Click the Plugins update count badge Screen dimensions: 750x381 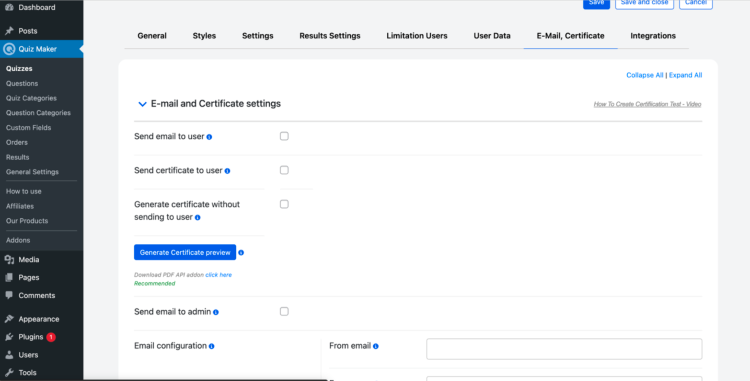(x=51, y=337)
